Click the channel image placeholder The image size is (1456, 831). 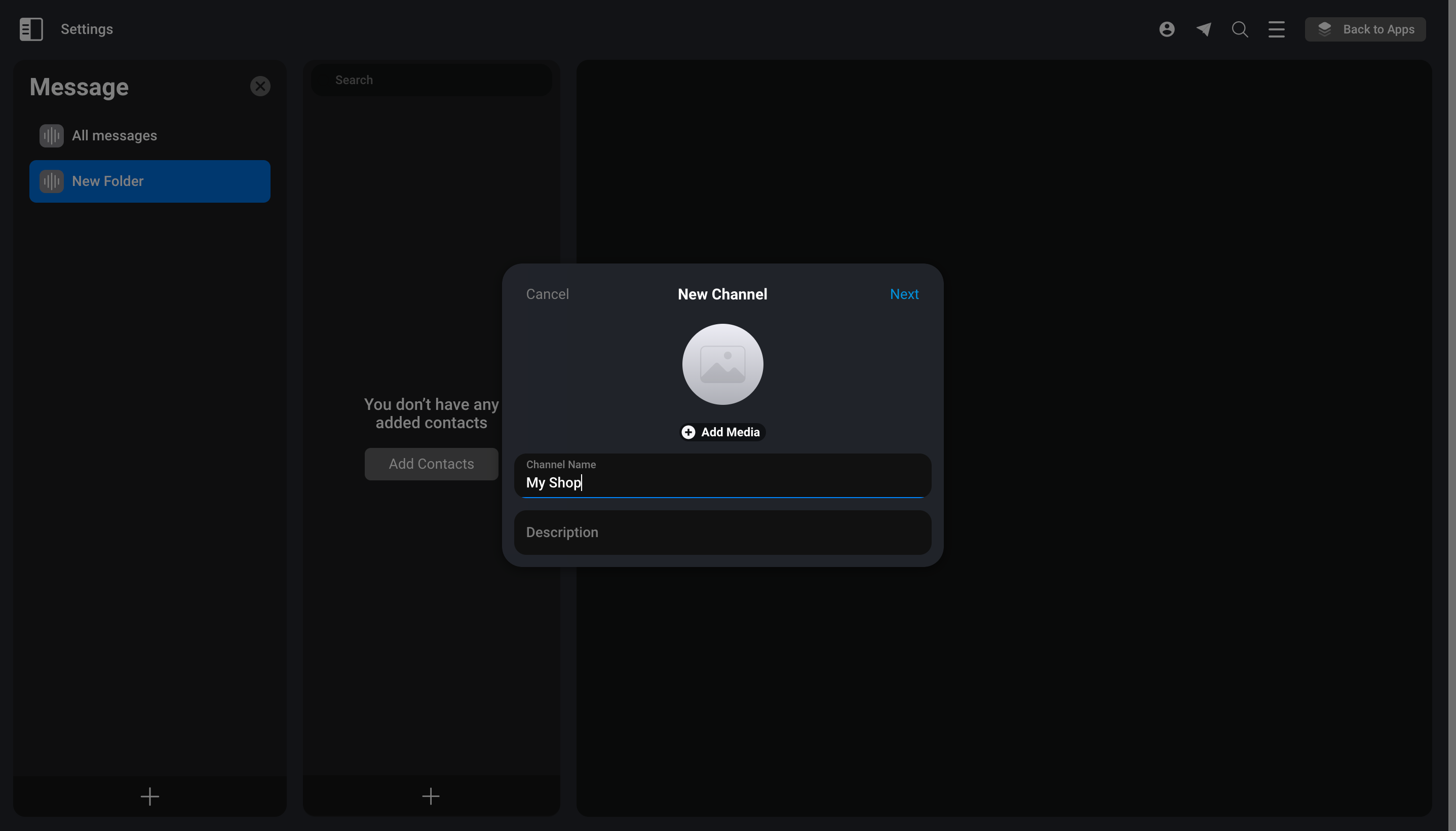coord(722,364)
